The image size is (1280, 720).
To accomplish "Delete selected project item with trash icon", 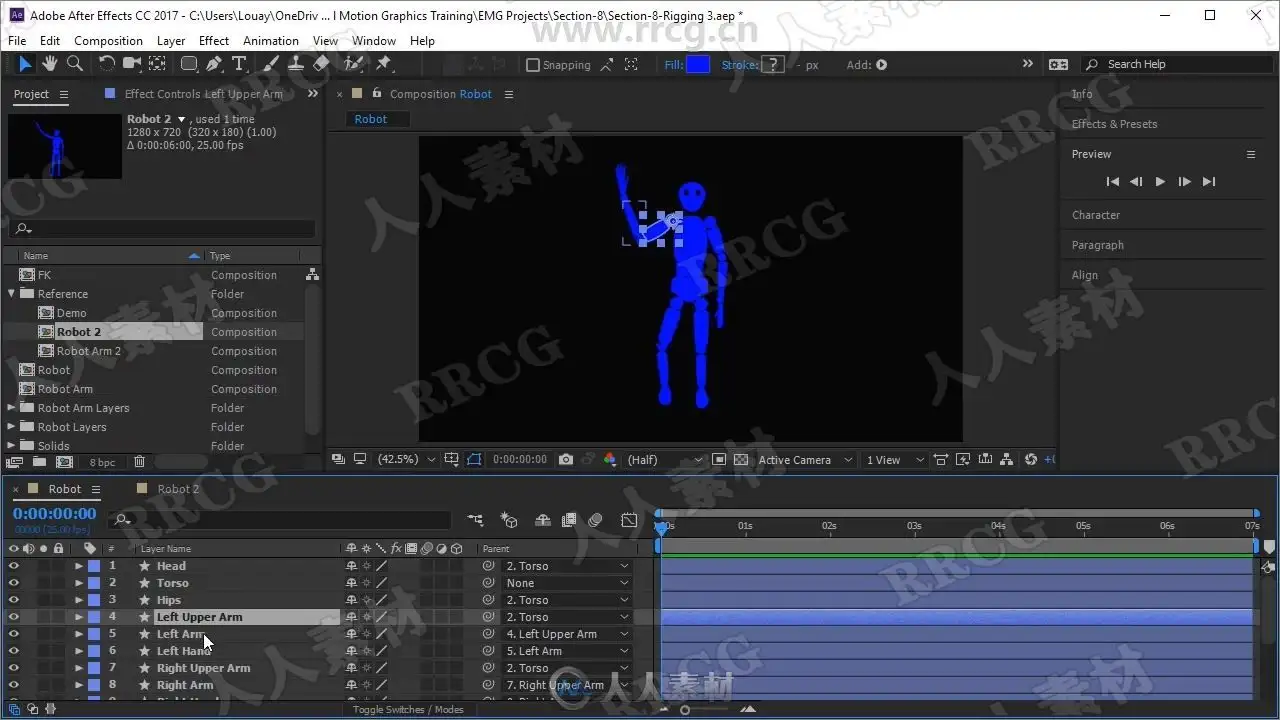I will [139, 462].
